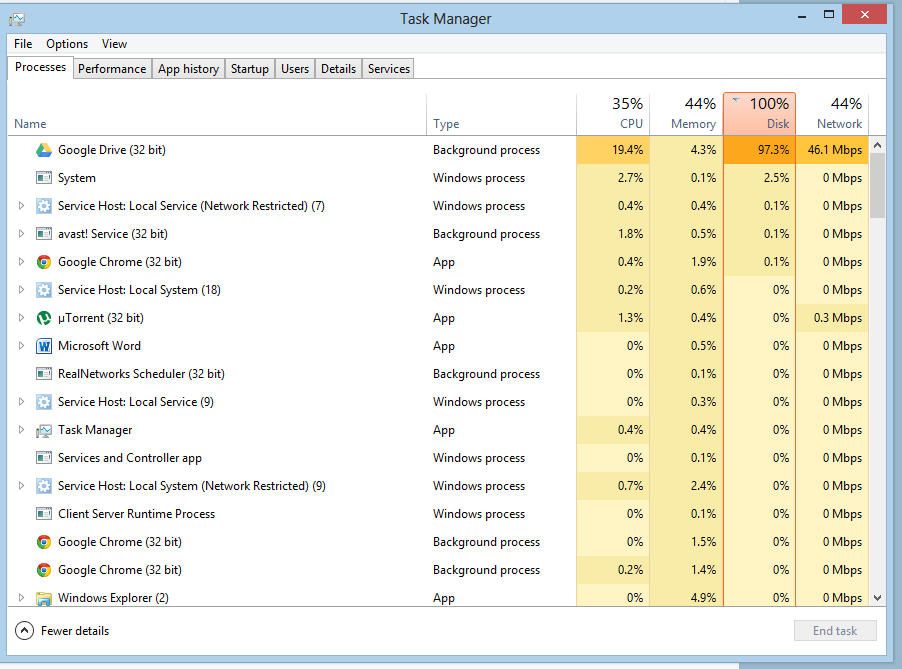Viewport: 902px width, 669px height.
Task: Click the gear icon of Service Host: Local System (Network Restricted) (9)
Action: [x=44, y=486]
